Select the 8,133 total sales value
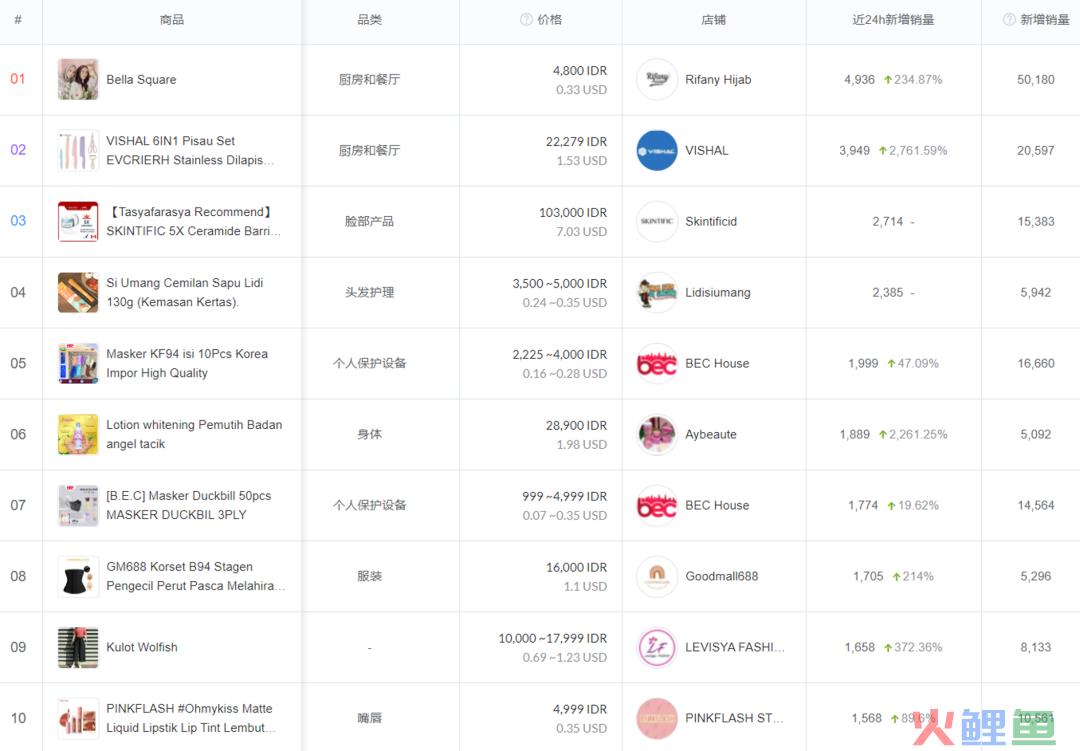Image resolution: width=1080 pixels, height=751 pixels. coord(1036,647)
